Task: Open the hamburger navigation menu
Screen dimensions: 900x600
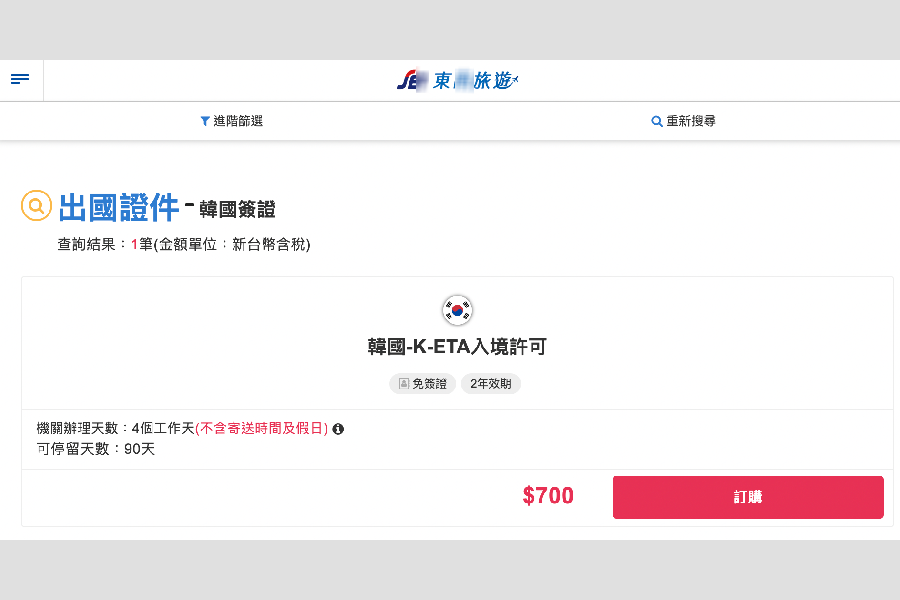Action: click(x=20, y=79)
